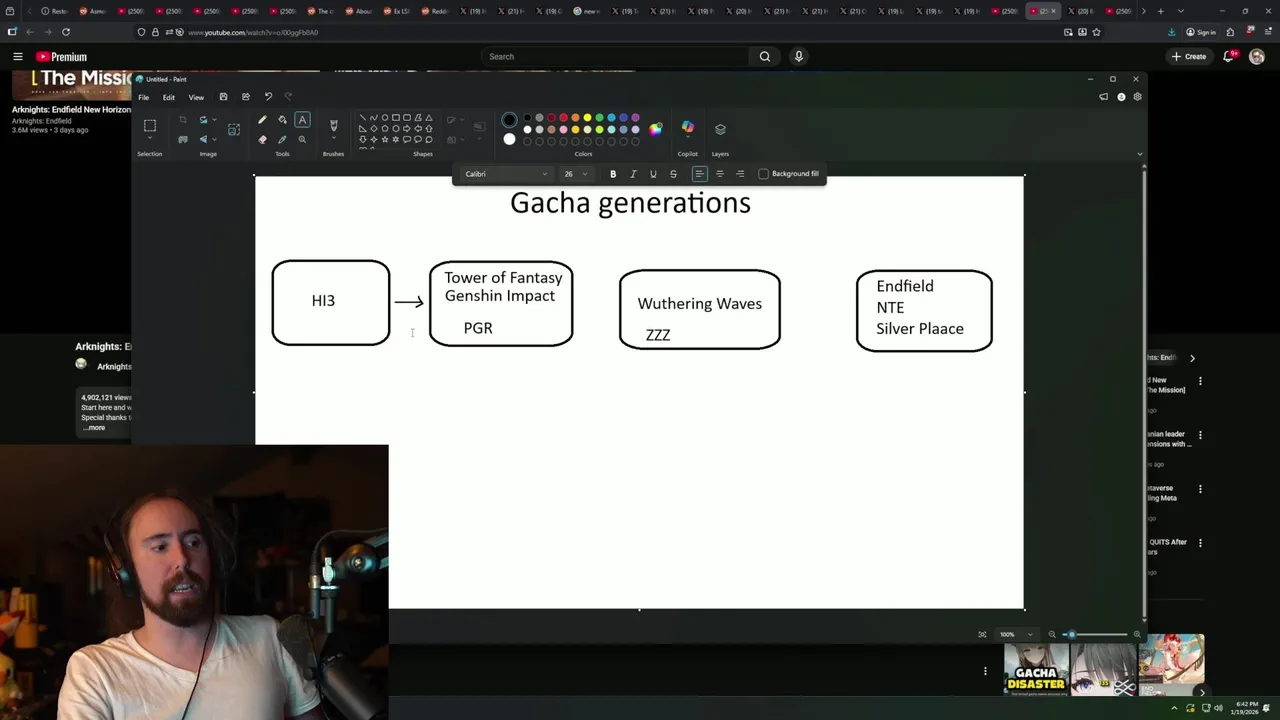
Task: Click the feedback megaphone icon in Paint
Action: pos(1103,97)
